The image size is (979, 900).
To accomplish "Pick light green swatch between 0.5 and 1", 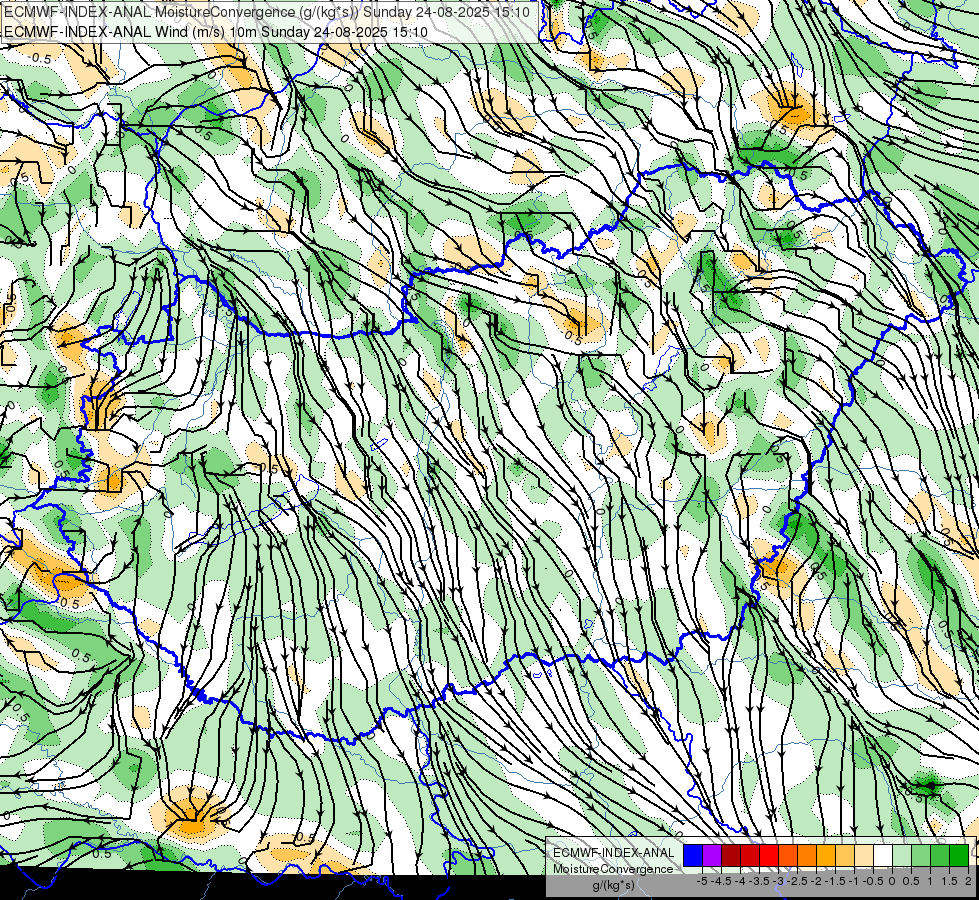I will pos(921,856).
